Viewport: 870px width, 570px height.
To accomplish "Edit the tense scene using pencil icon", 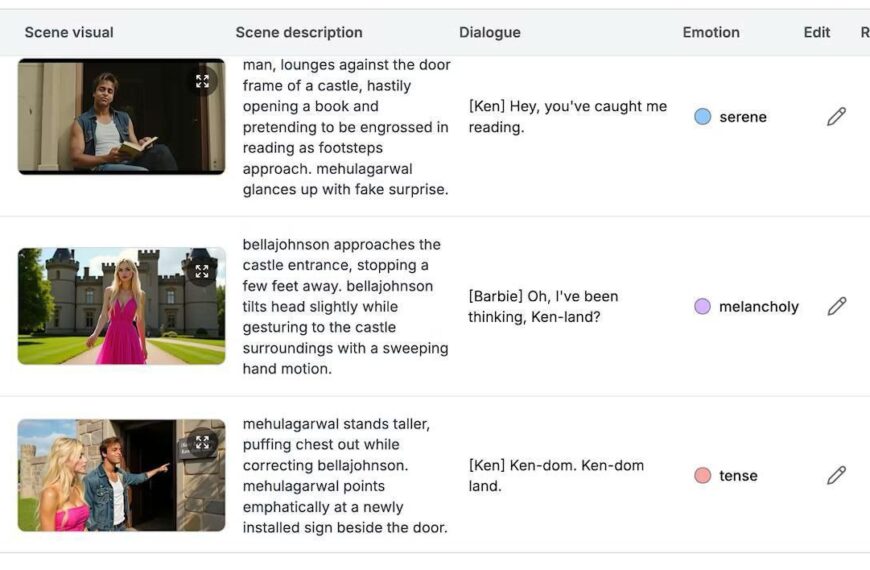I will coord(836,476).
